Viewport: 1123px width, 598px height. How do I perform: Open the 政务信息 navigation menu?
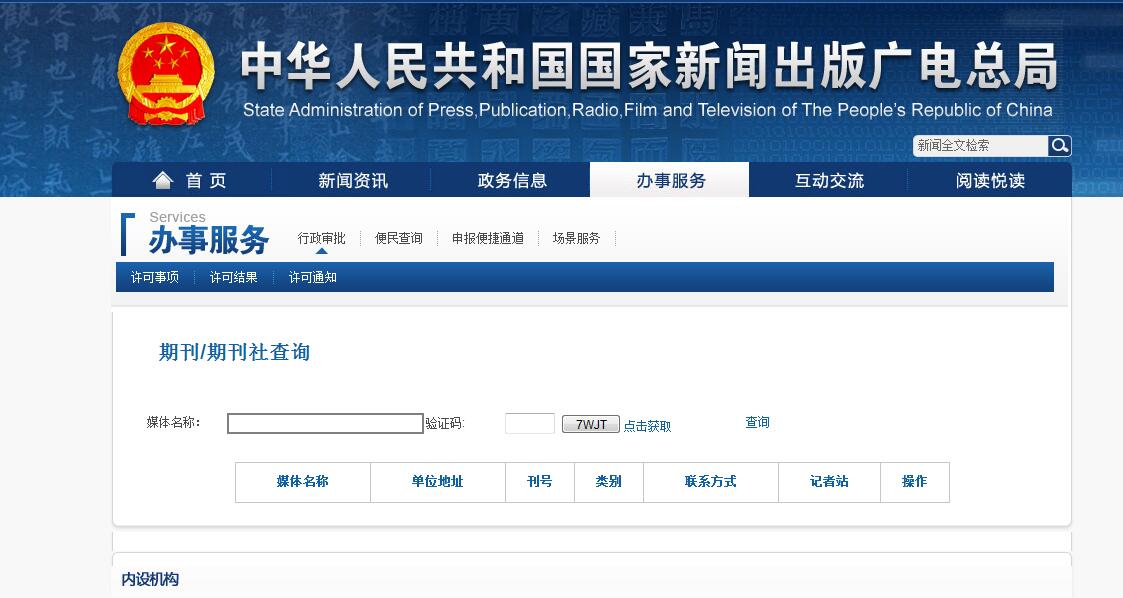(x=513, y=180)
